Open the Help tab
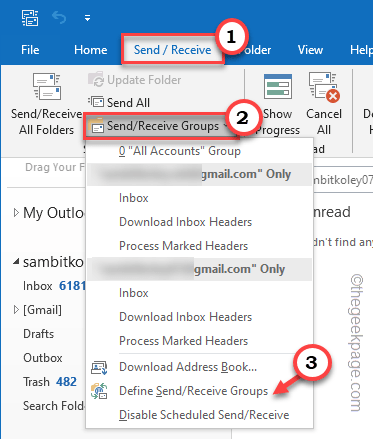 (x=361, y=50)
